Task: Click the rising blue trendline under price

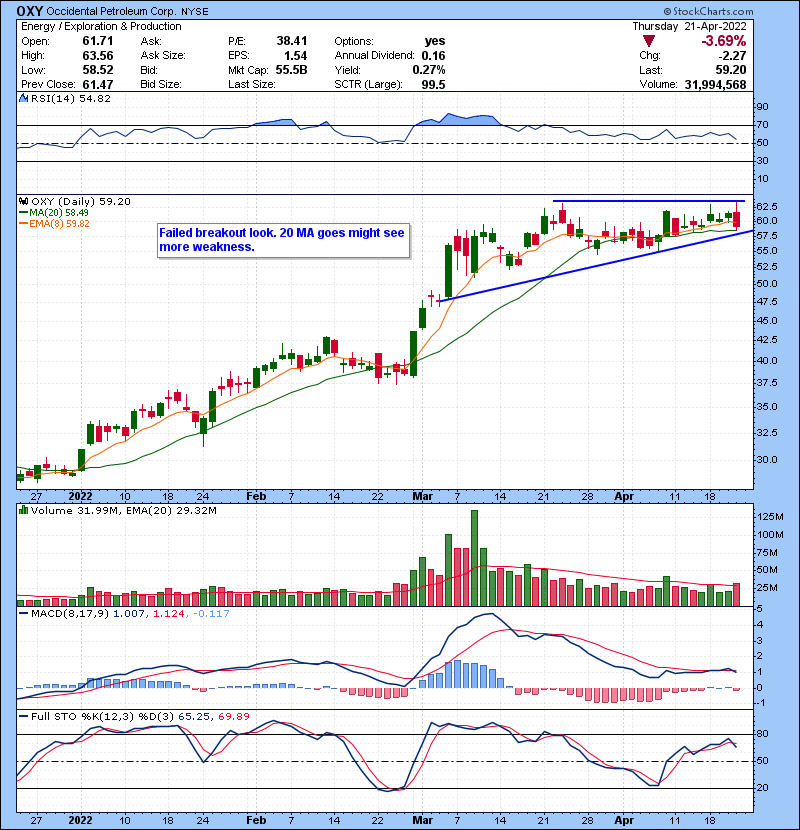Action: click(x=596, y=266)
